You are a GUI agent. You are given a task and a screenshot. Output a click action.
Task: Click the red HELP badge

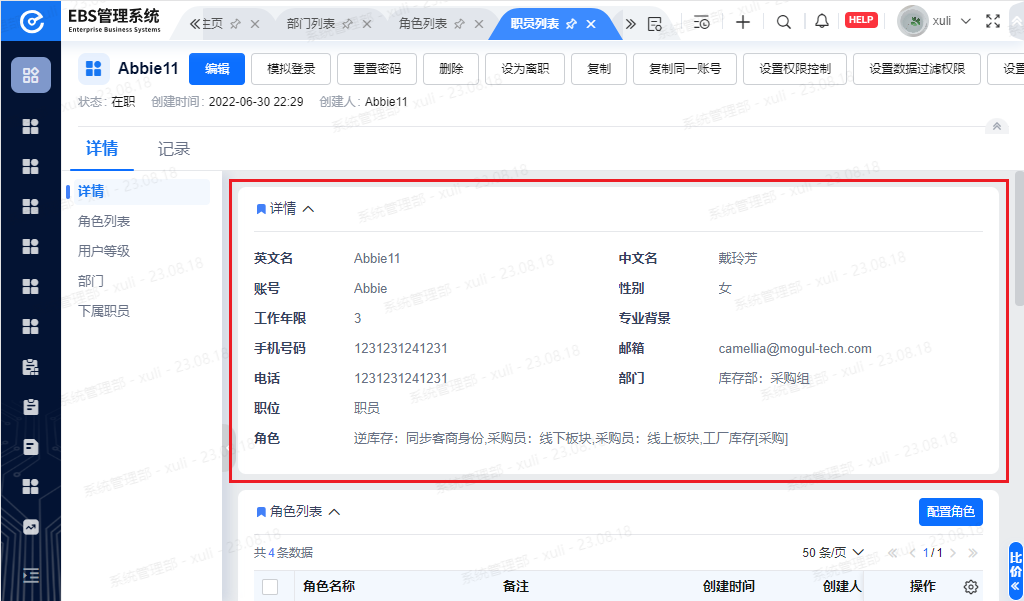click(861, 20)
